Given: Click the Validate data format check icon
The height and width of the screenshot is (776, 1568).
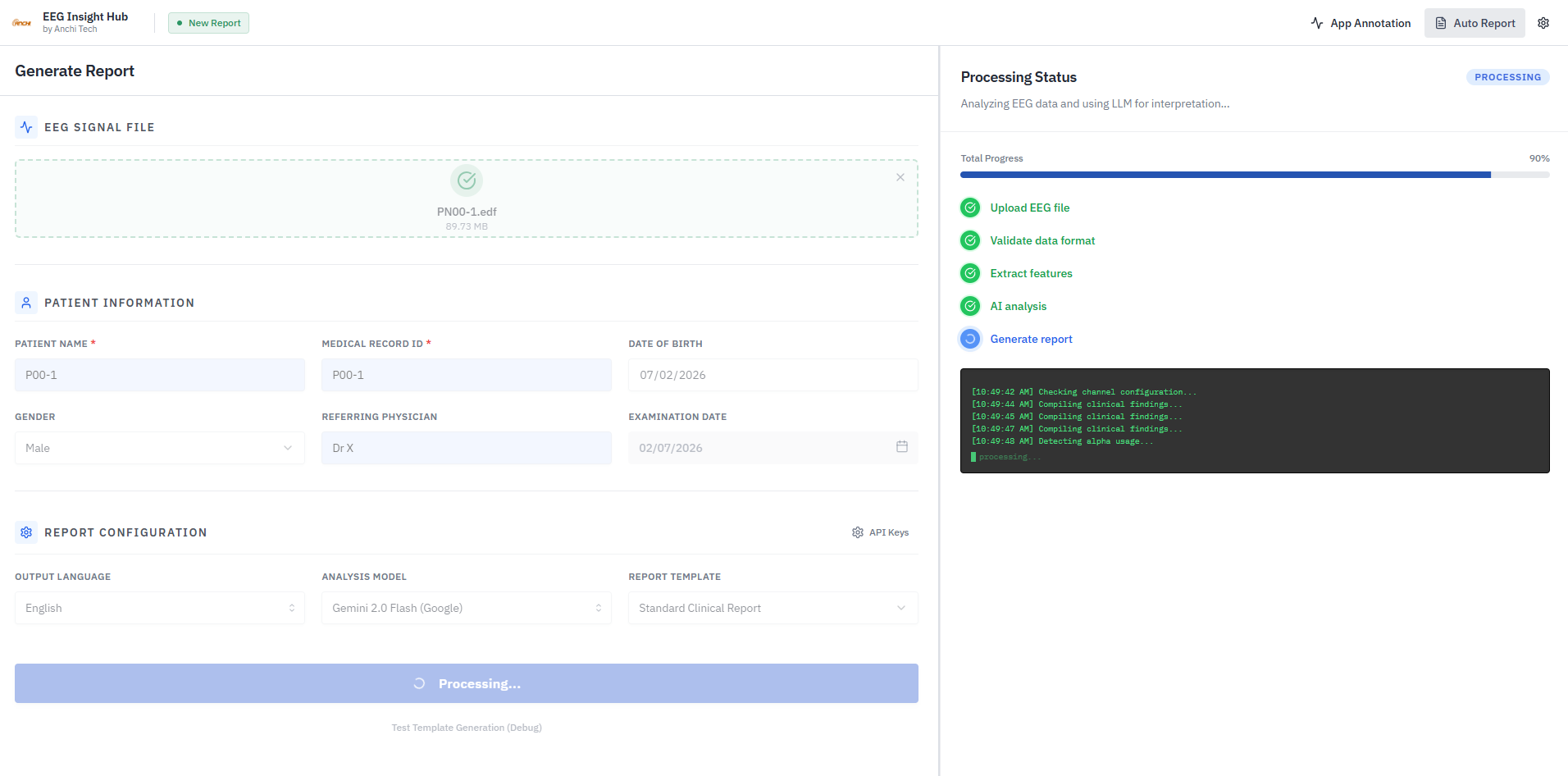Looking at the screenshot, I should pos(970,240).
